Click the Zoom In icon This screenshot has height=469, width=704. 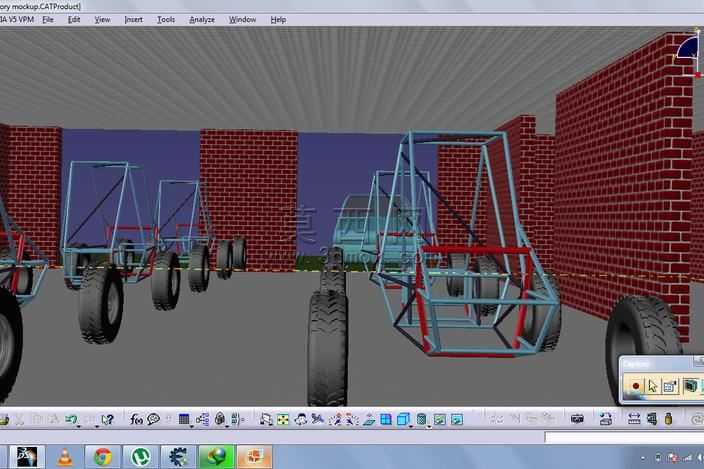(335, 419)
